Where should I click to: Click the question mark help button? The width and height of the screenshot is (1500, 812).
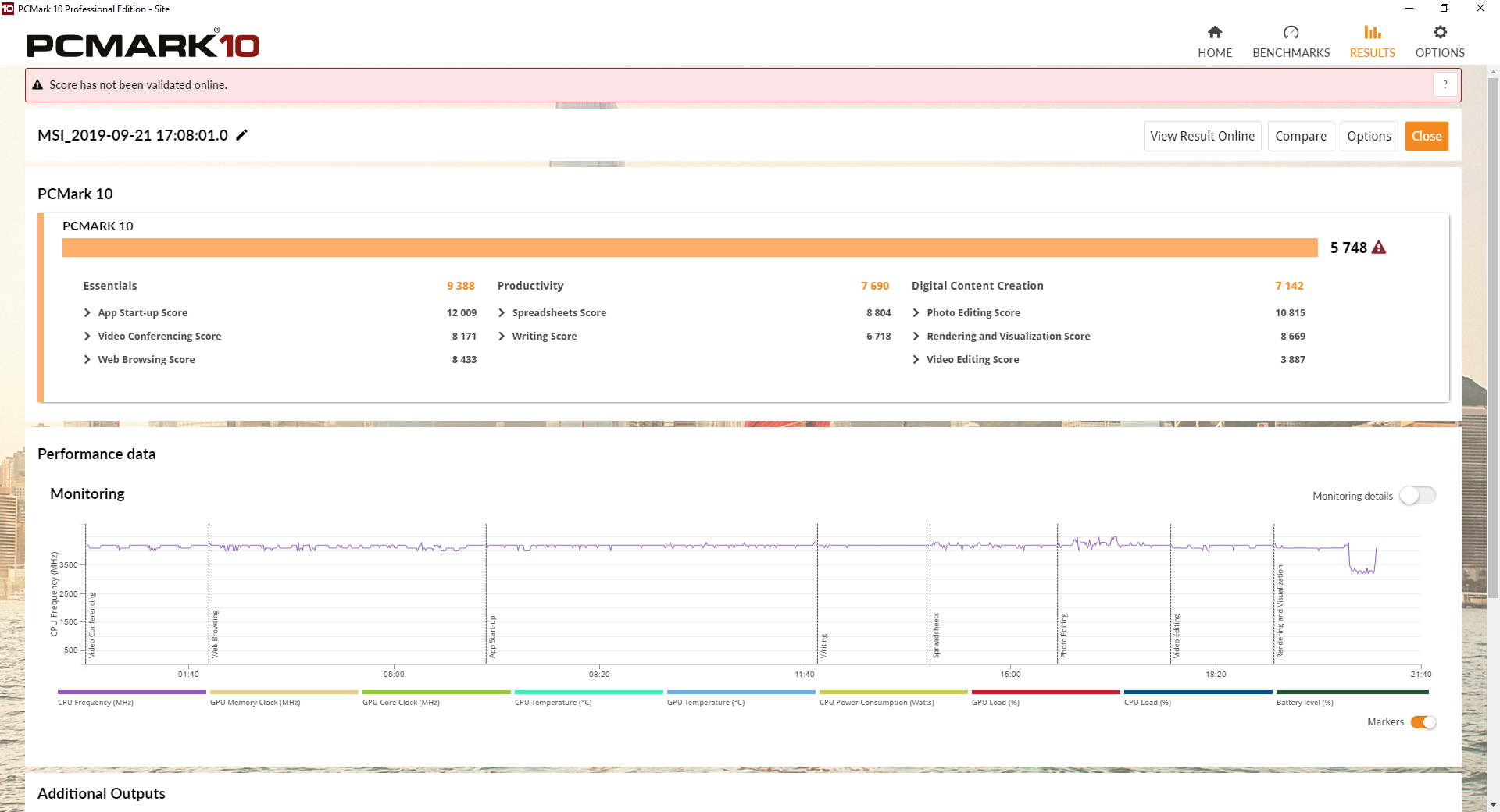[1445, 85]
